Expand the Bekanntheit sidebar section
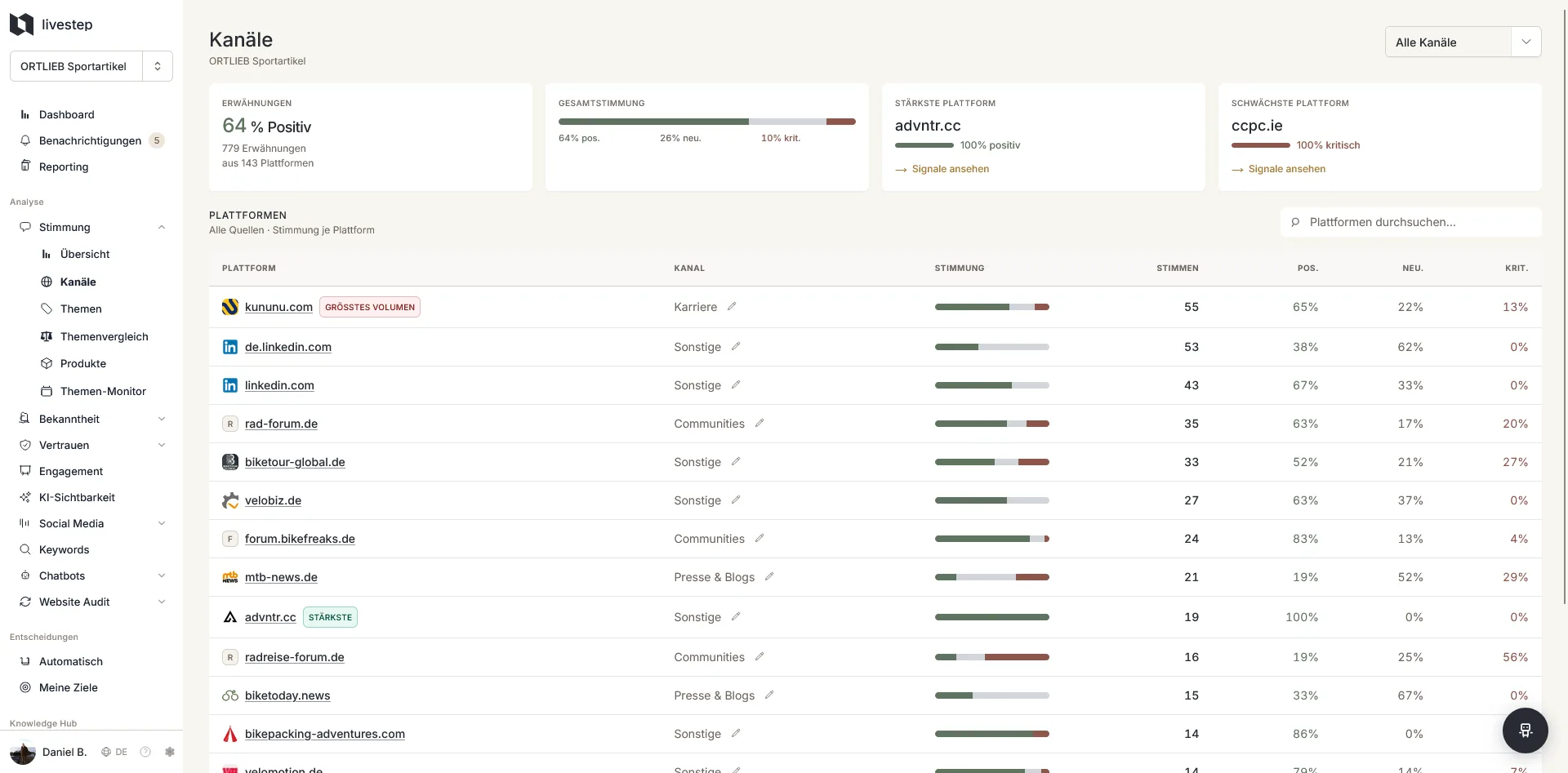The image size is (1568, 773). click(x=162, y=419)
